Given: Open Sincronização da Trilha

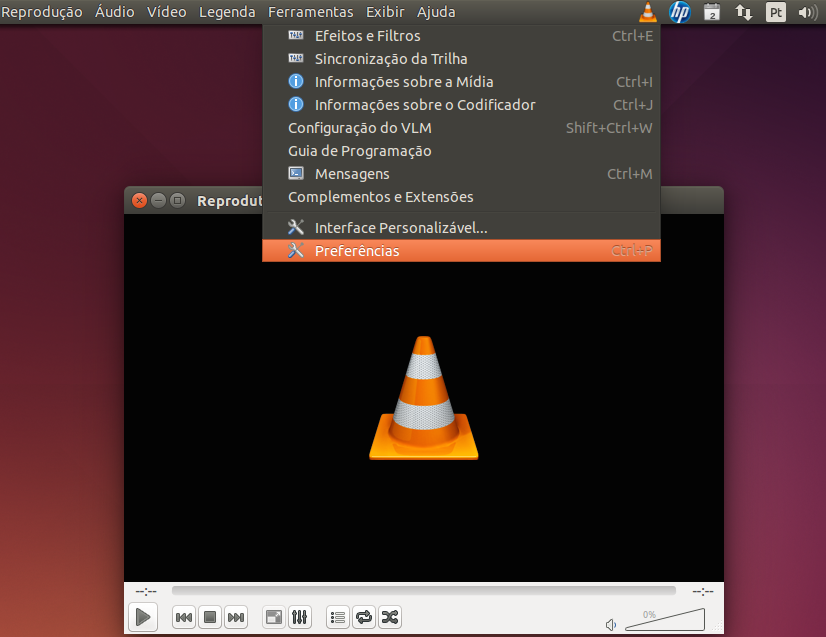Looking at the screenshot, I should coord(461,59).
